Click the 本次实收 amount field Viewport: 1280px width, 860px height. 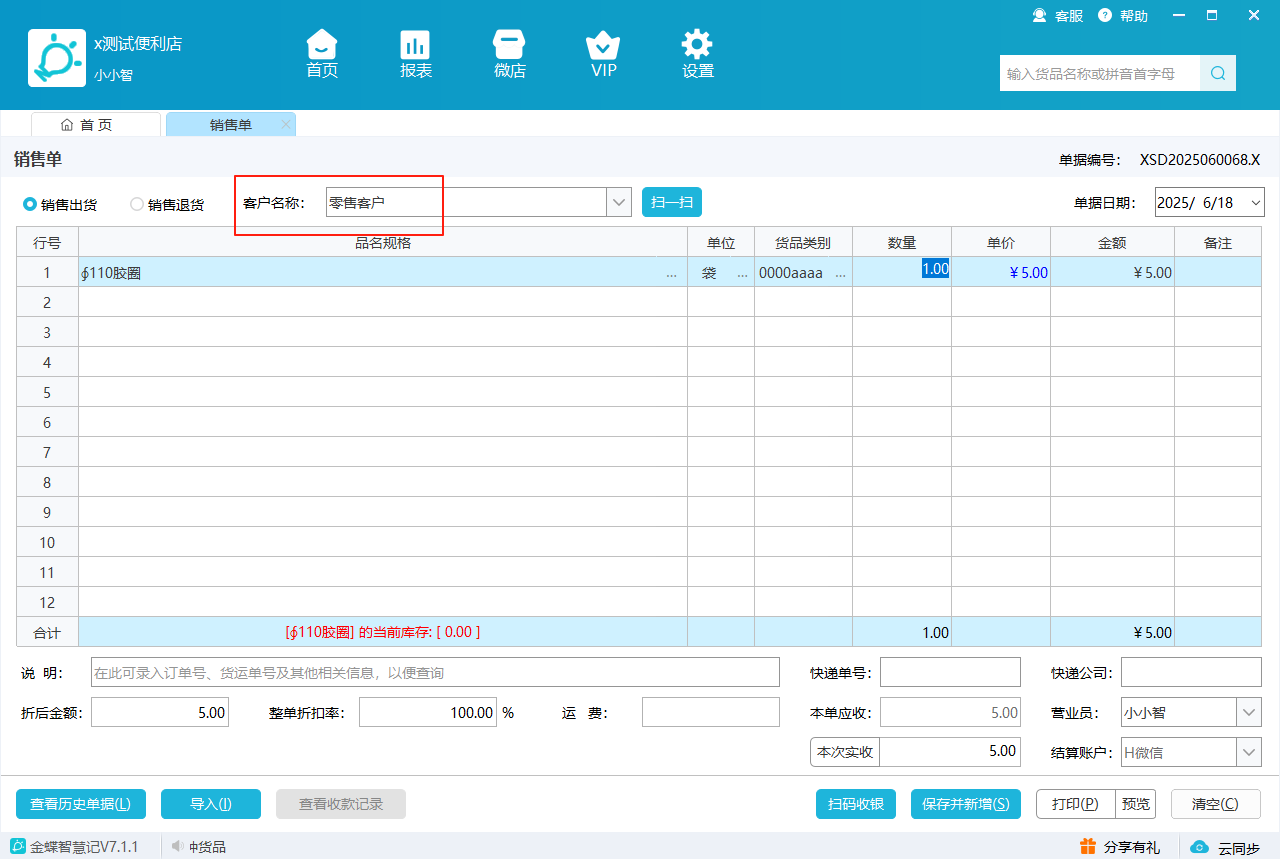[950, 752]
